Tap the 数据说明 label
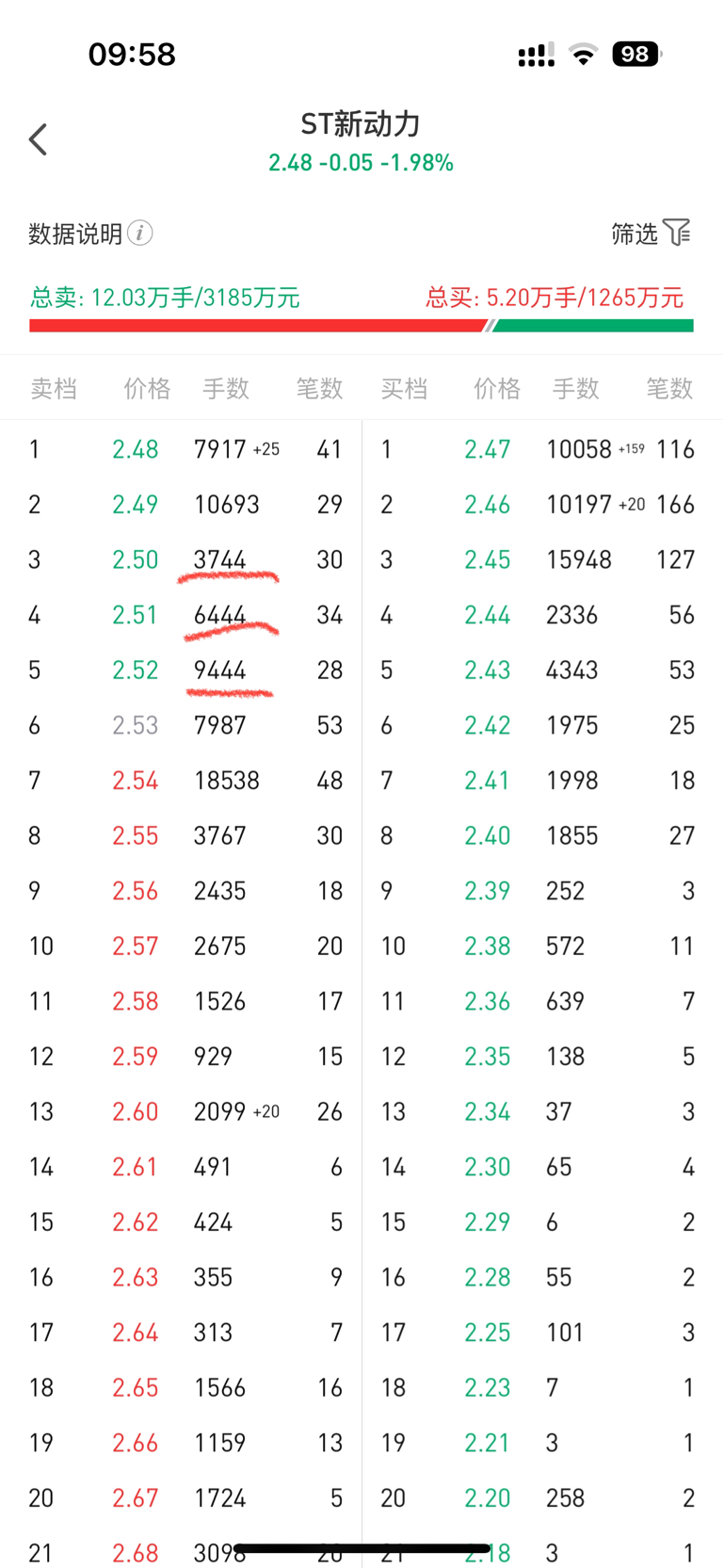Image resolution: width=724 pixels, height=1568 pixels. click(75, 233)
